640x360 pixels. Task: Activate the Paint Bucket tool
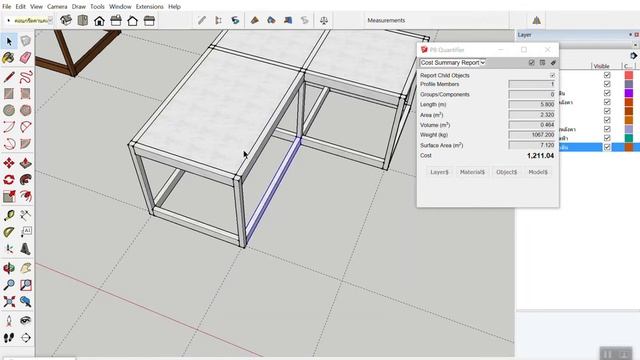9,58
